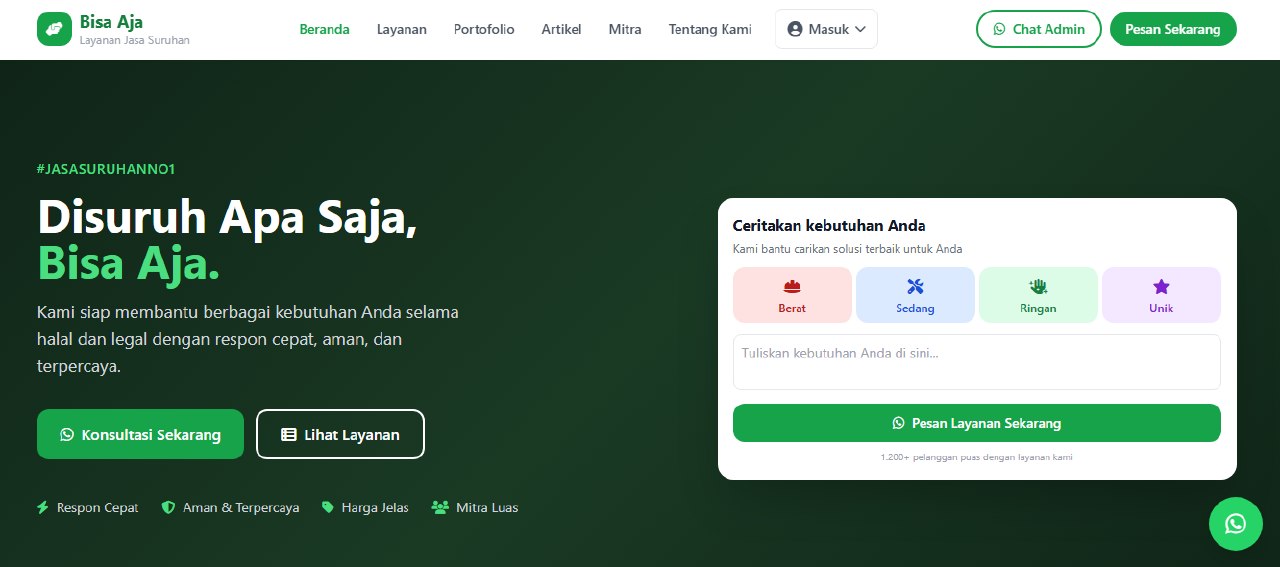
Task: Visit the Tentang Kami page
Action: point(710,29)
